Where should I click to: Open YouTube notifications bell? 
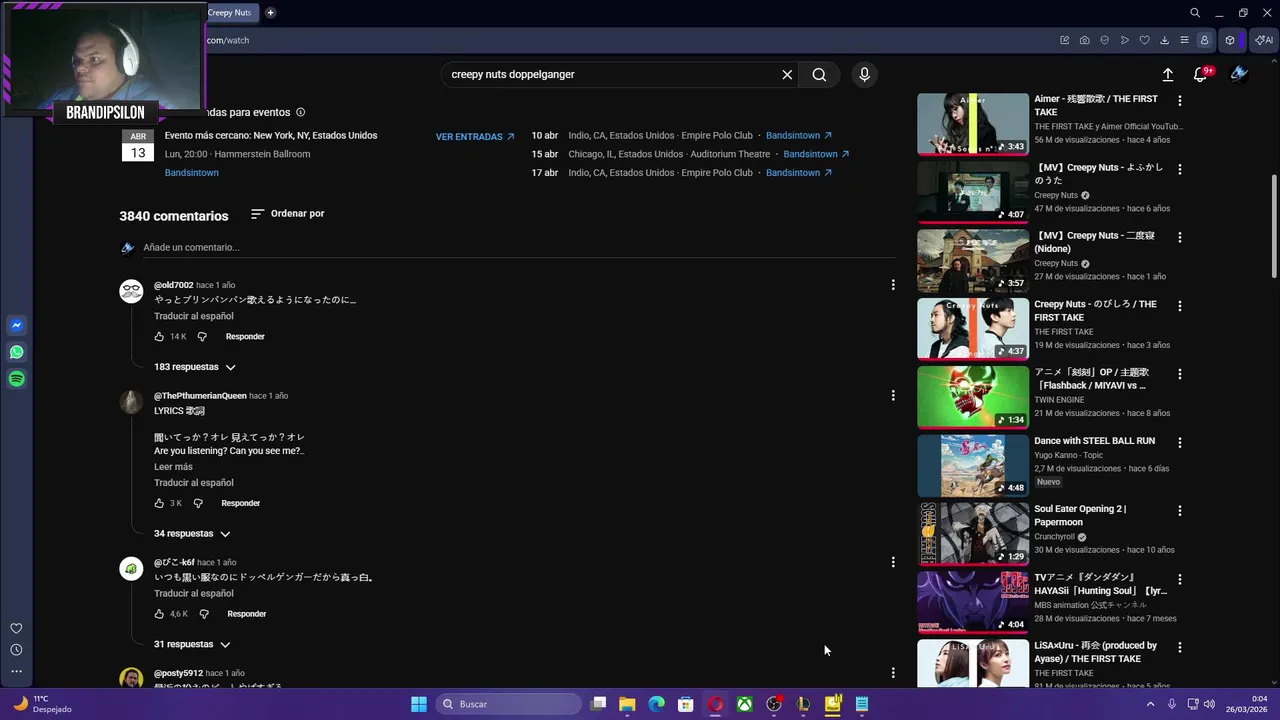click(1201, 74)
